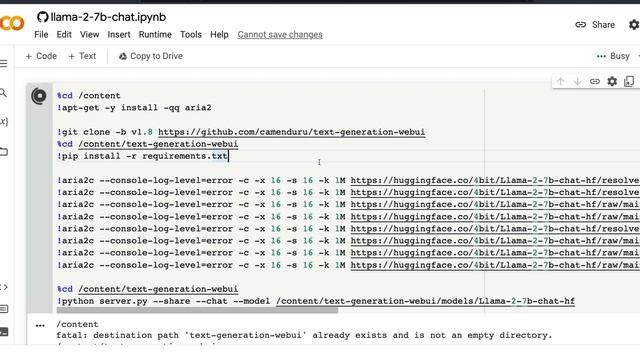Open the code snippets sidebar icon
640x360 pixels.
pyautogui.click(x=4, y=287)
